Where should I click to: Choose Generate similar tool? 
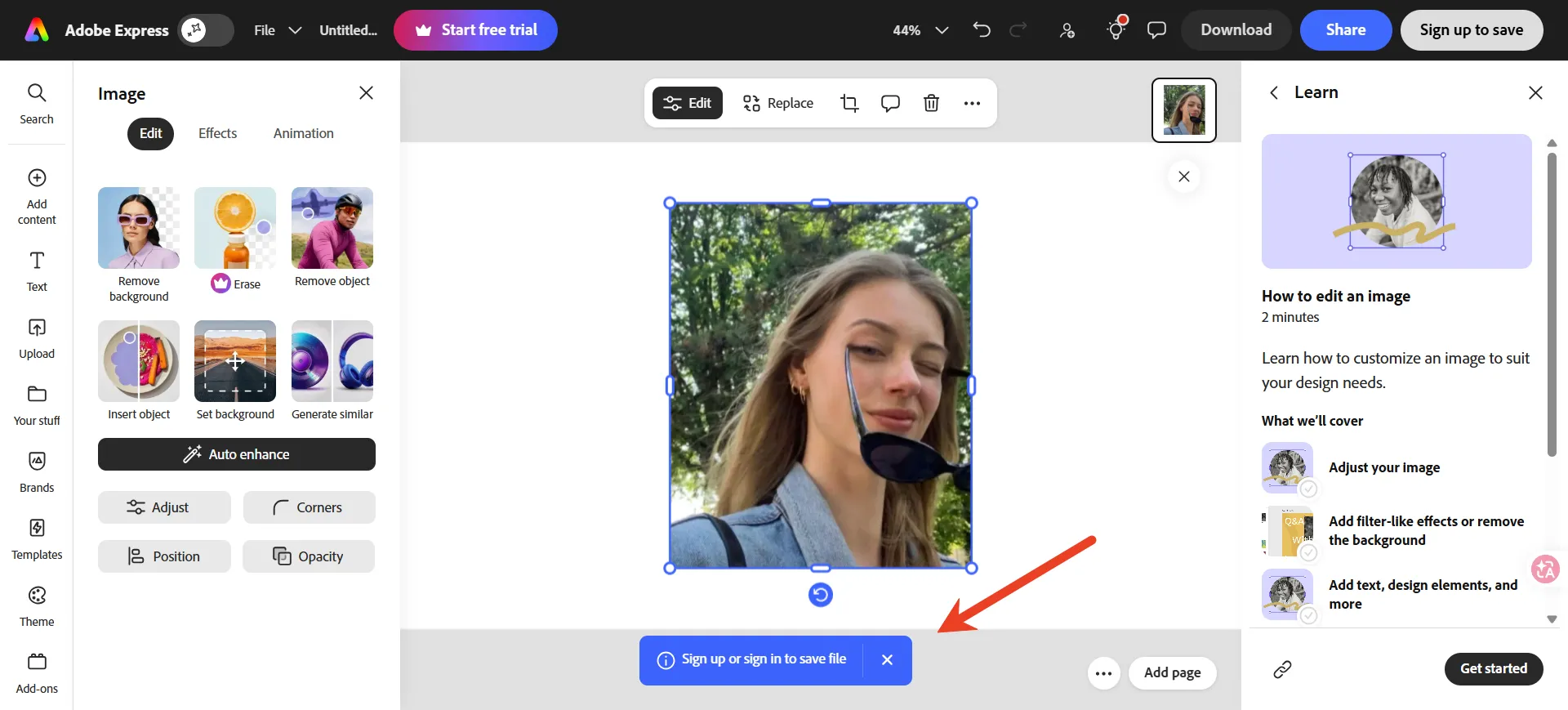pyautogui.click(x=332, y=371)
